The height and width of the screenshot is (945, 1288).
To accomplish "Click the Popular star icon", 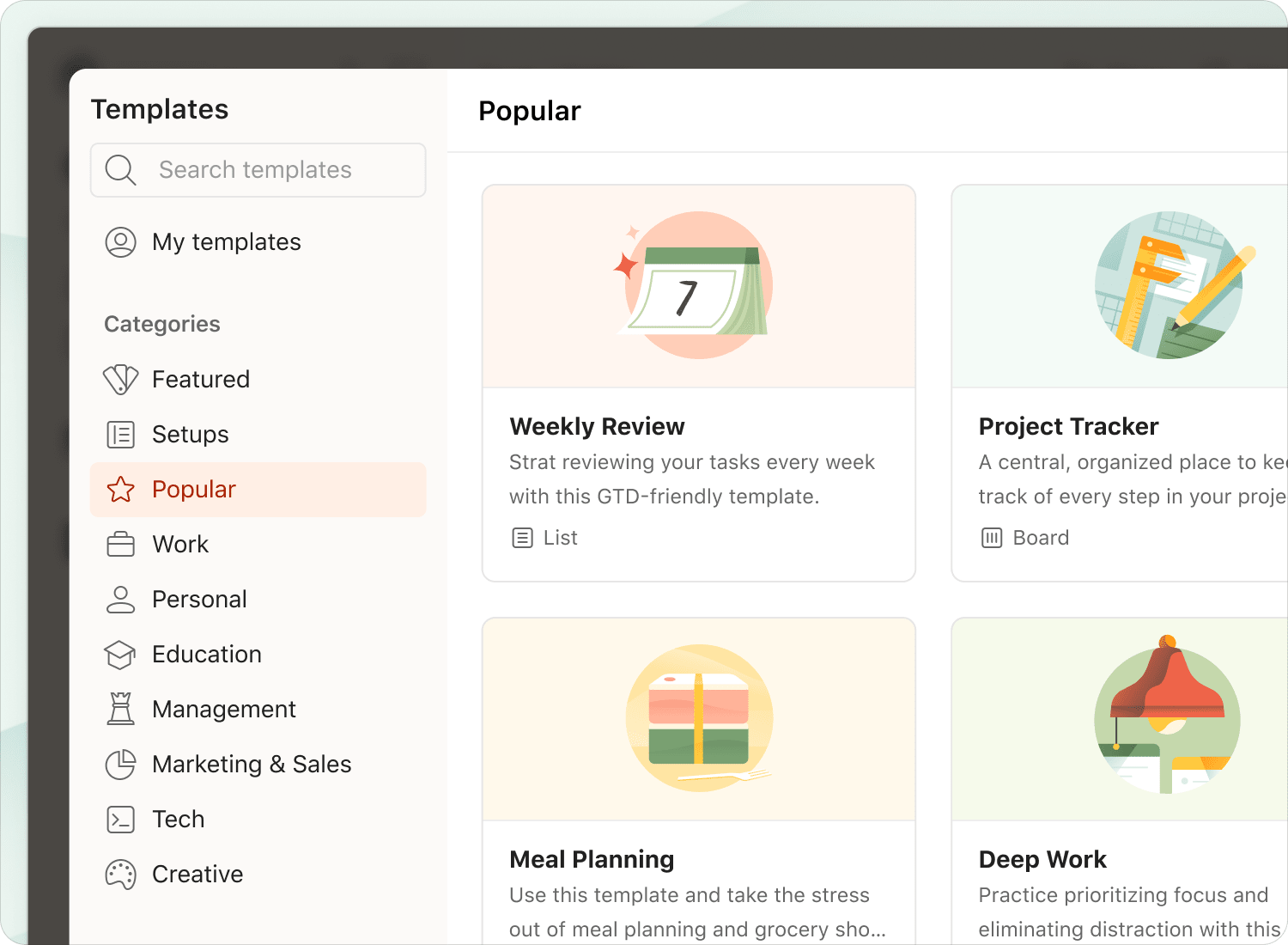I will click(x=120, y=490).
